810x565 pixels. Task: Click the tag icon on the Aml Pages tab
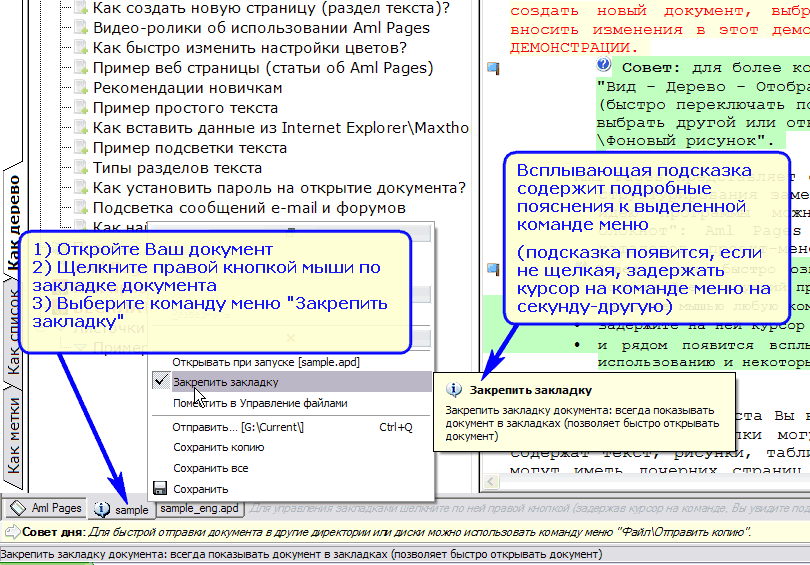point(18,508)
